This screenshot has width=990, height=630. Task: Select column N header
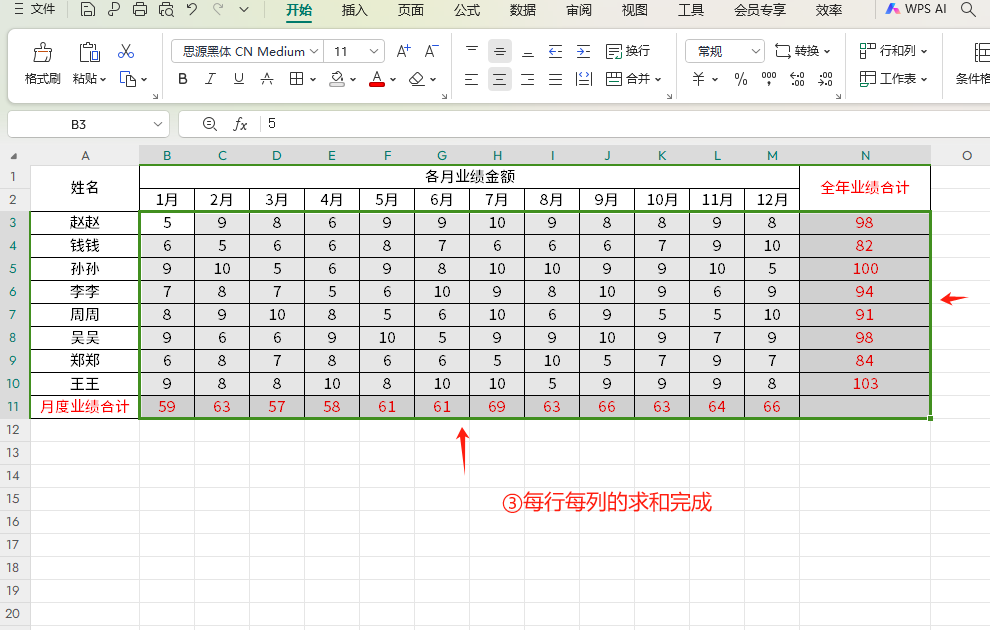[865, 155]
